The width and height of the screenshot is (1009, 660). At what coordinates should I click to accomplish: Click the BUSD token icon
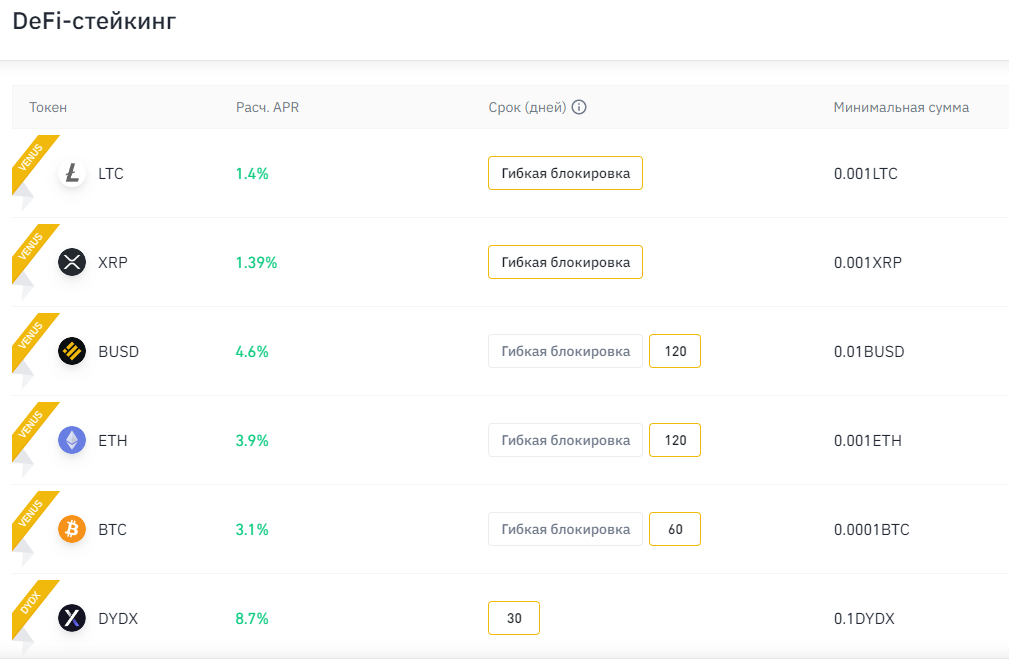click(x=71, y=351)
